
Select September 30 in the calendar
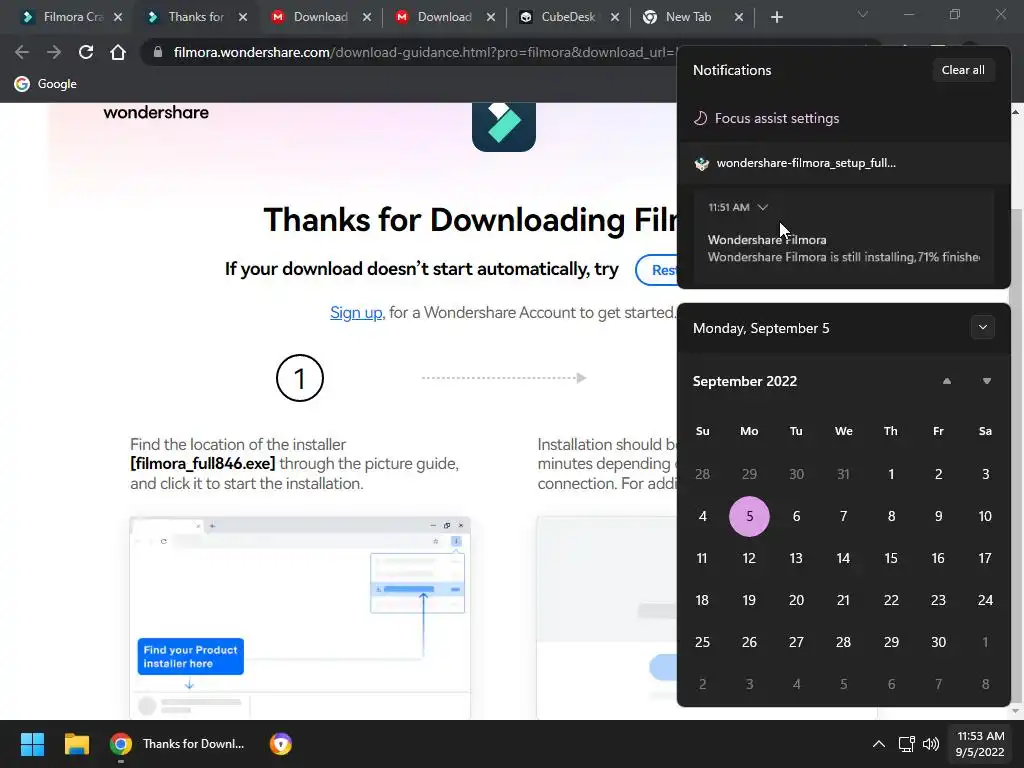point(938,642)
